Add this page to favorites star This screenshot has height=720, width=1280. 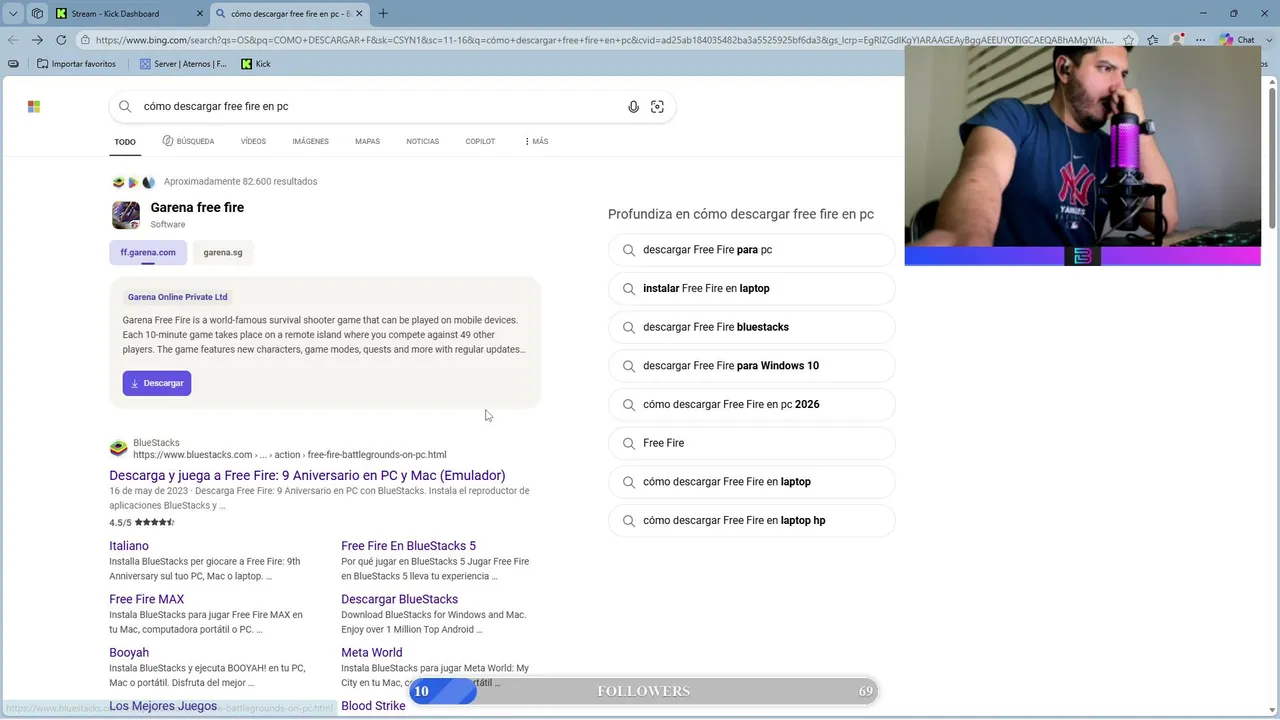(x=1129, y=40)
